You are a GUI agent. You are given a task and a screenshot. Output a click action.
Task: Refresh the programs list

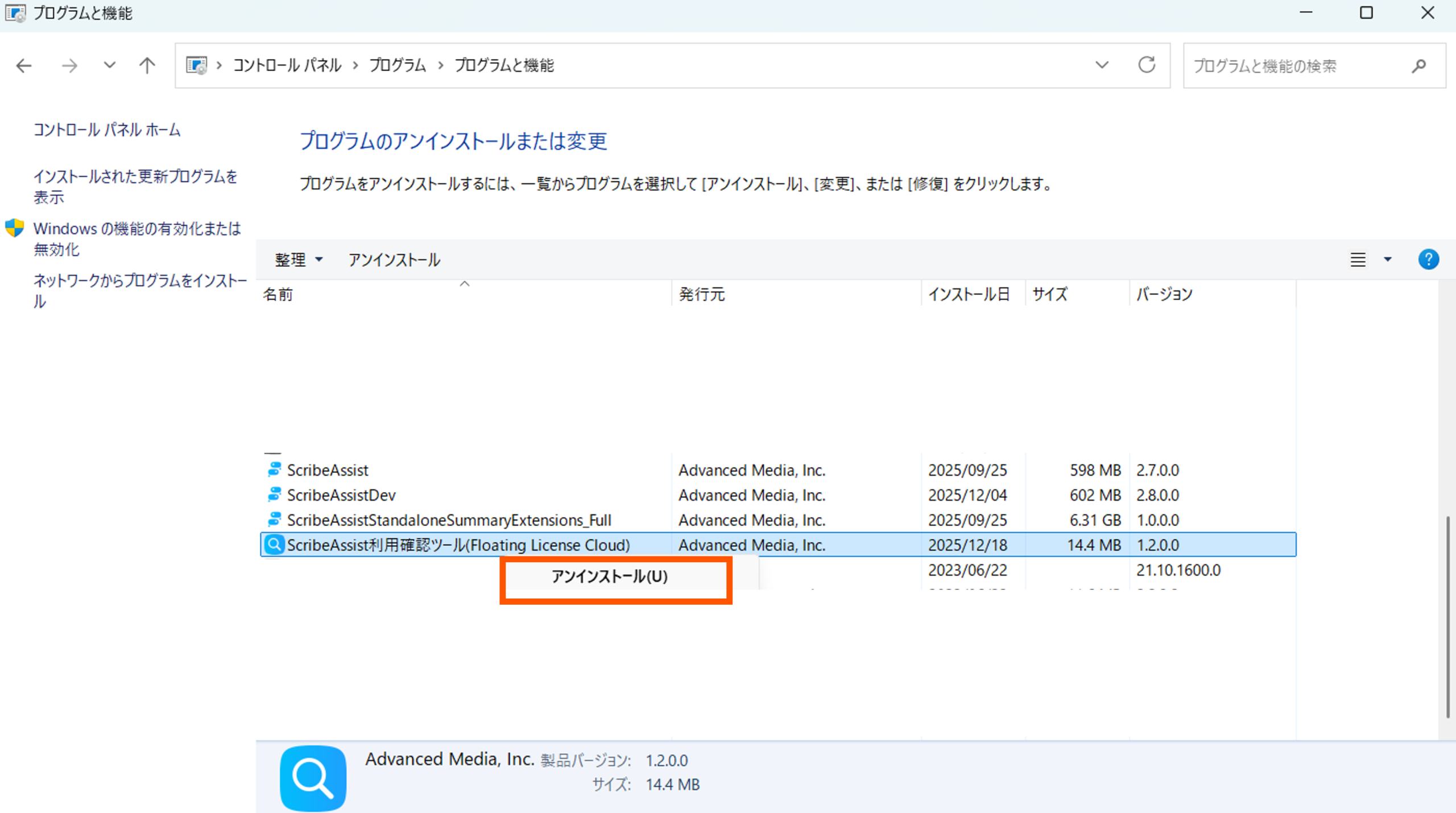tap(1146, 65)
